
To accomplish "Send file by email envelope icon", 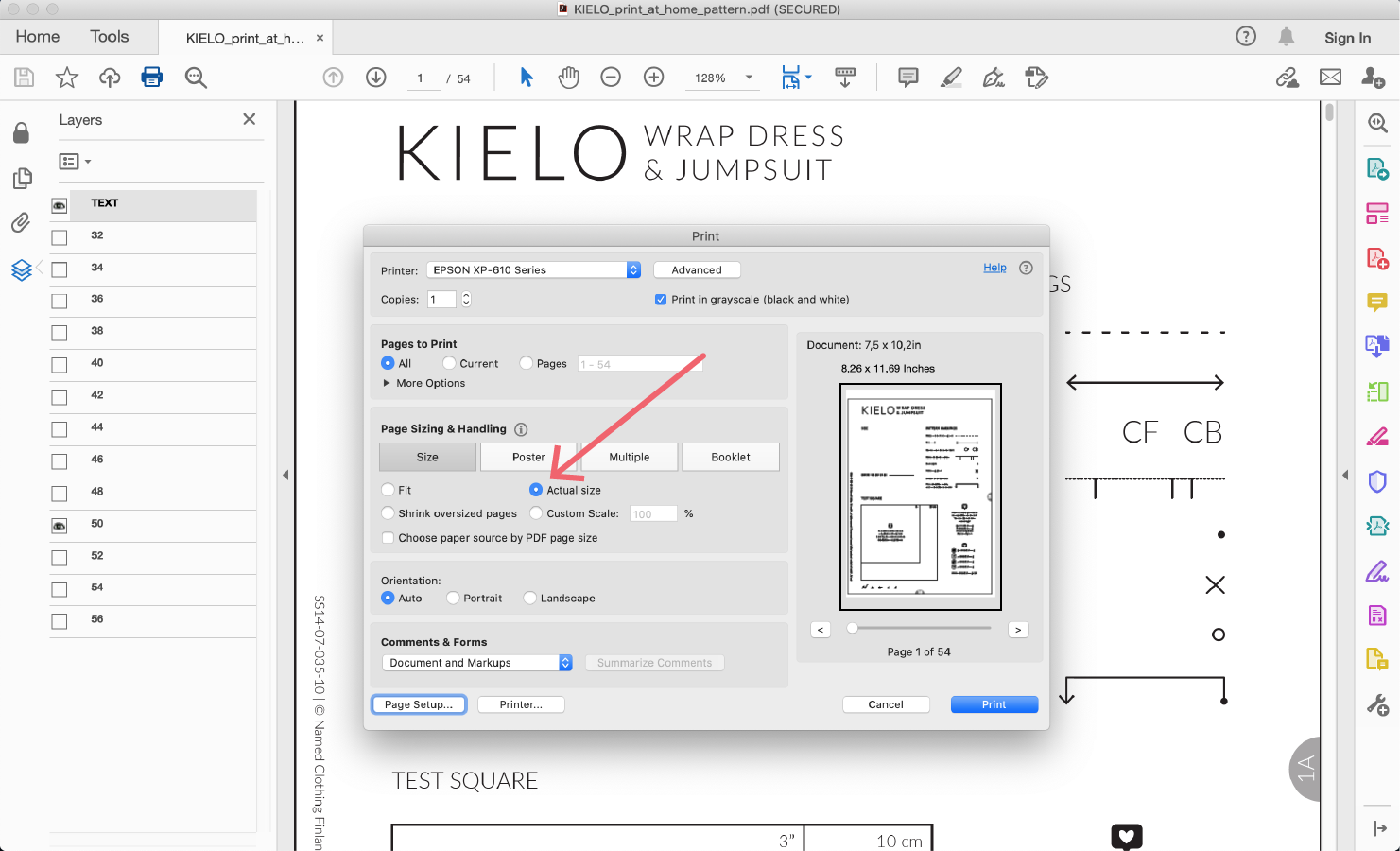I will click(x=1330, y=78).
